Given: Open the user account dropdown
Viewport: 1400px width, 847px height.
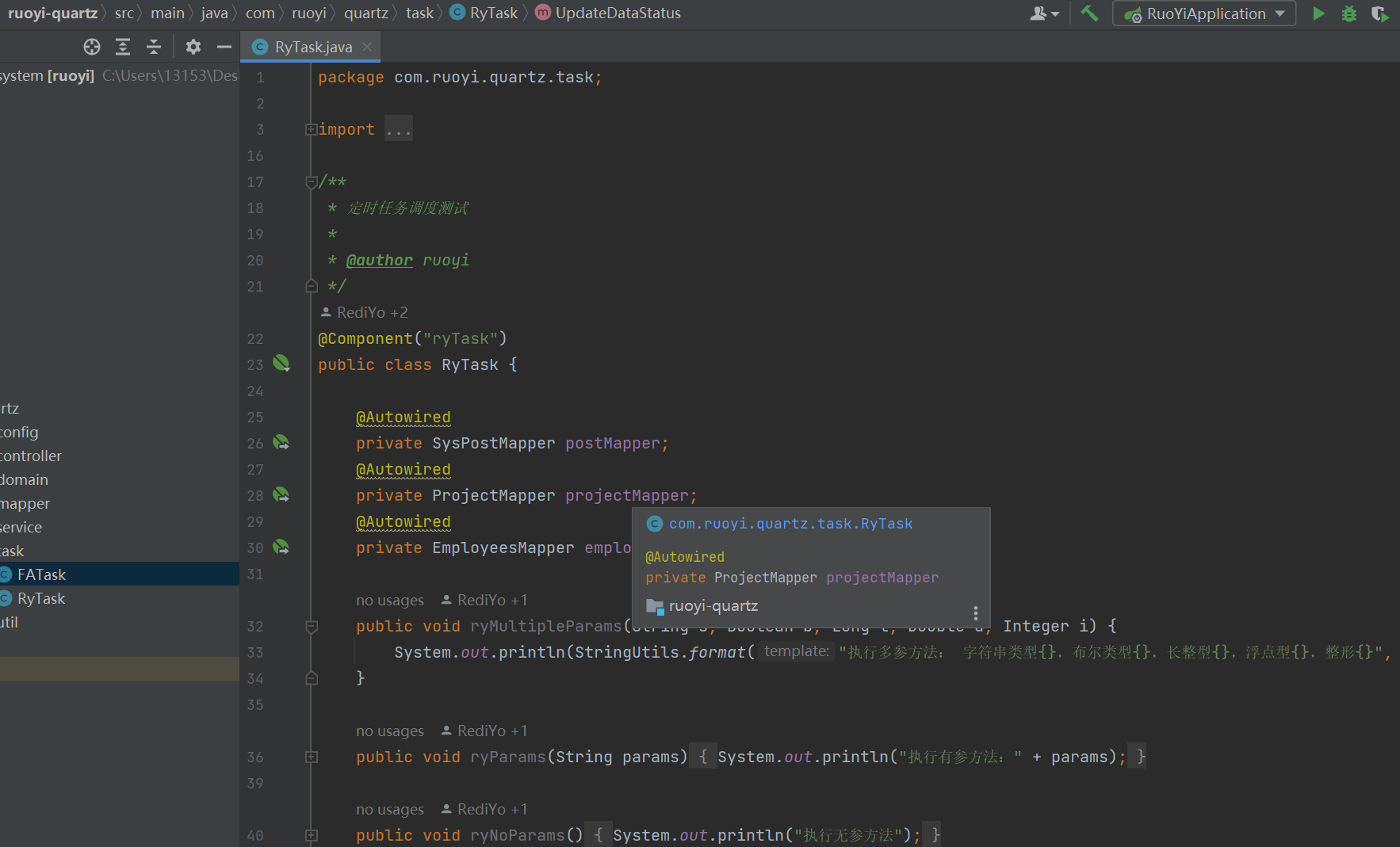Looking at the screenshot, I should click(1044, 13).
